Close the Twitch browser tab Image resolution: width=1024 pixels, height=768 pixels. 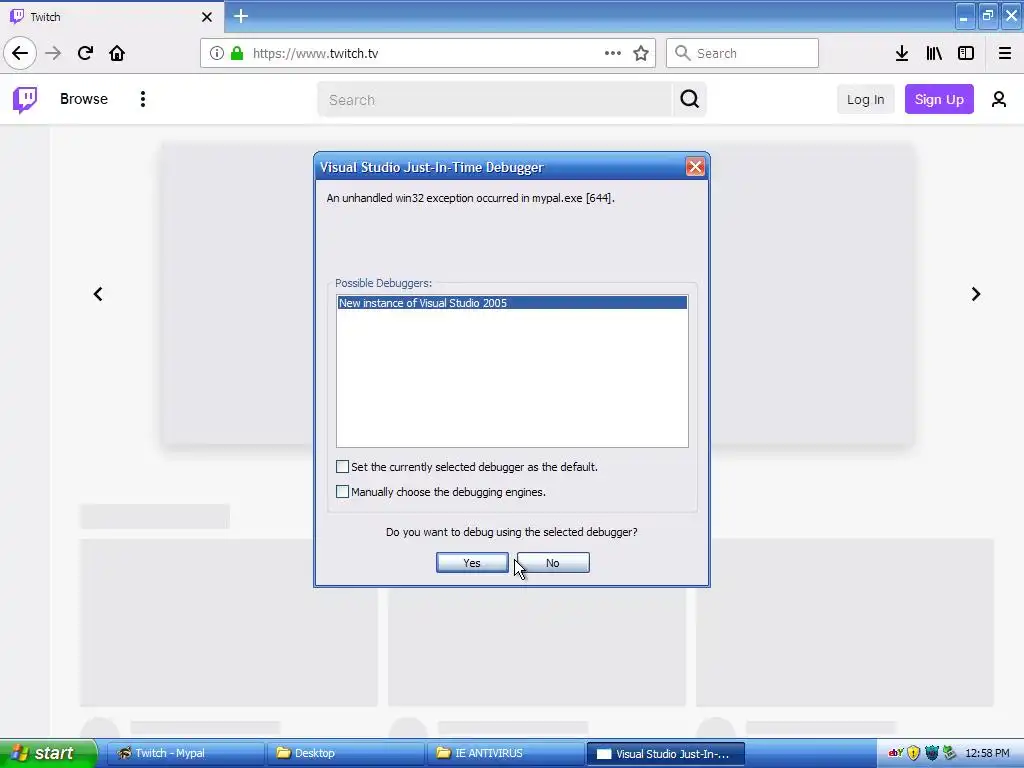point(207,17)
